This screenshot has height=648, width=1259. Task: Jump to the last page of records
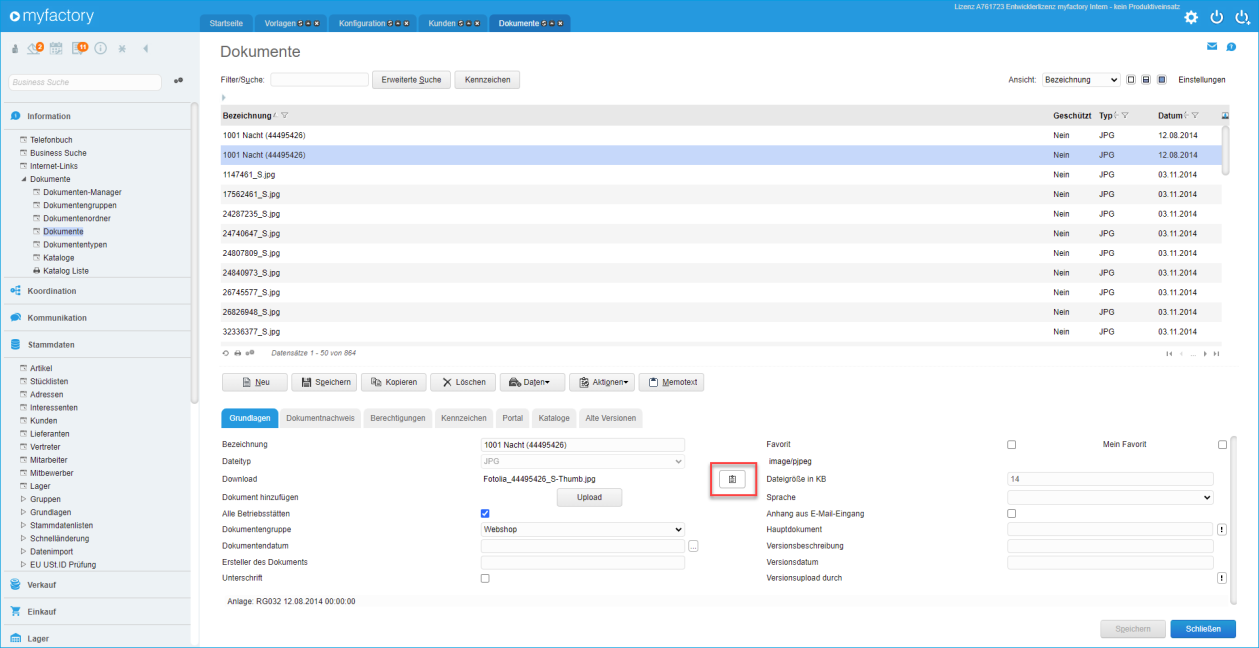[1217, 354]
